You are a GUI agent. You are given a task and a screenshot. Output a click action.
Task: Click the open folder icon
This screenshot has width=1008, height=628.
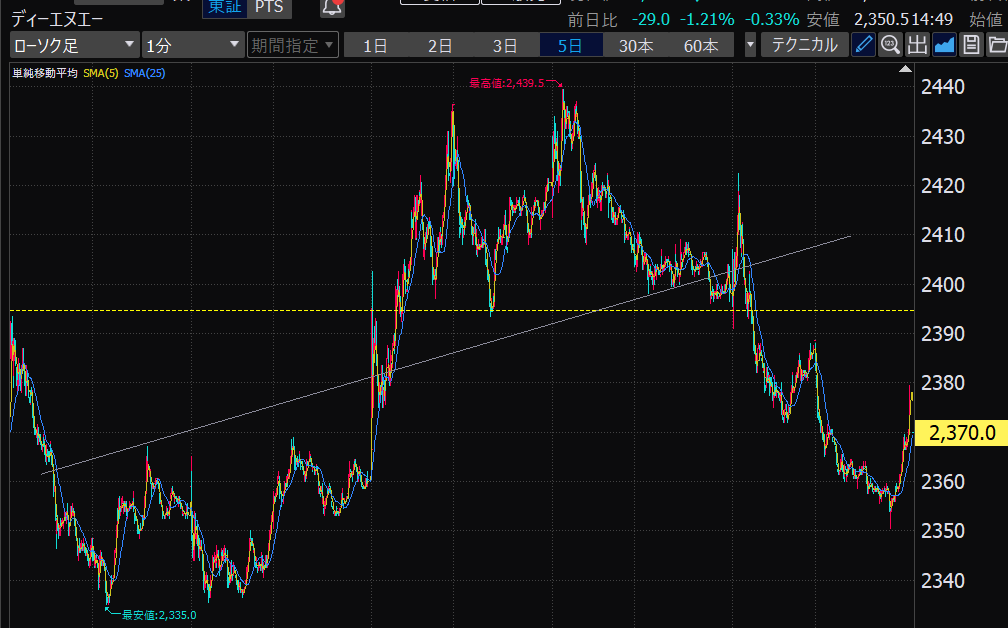pyautogui.click(x=997, y=45)
